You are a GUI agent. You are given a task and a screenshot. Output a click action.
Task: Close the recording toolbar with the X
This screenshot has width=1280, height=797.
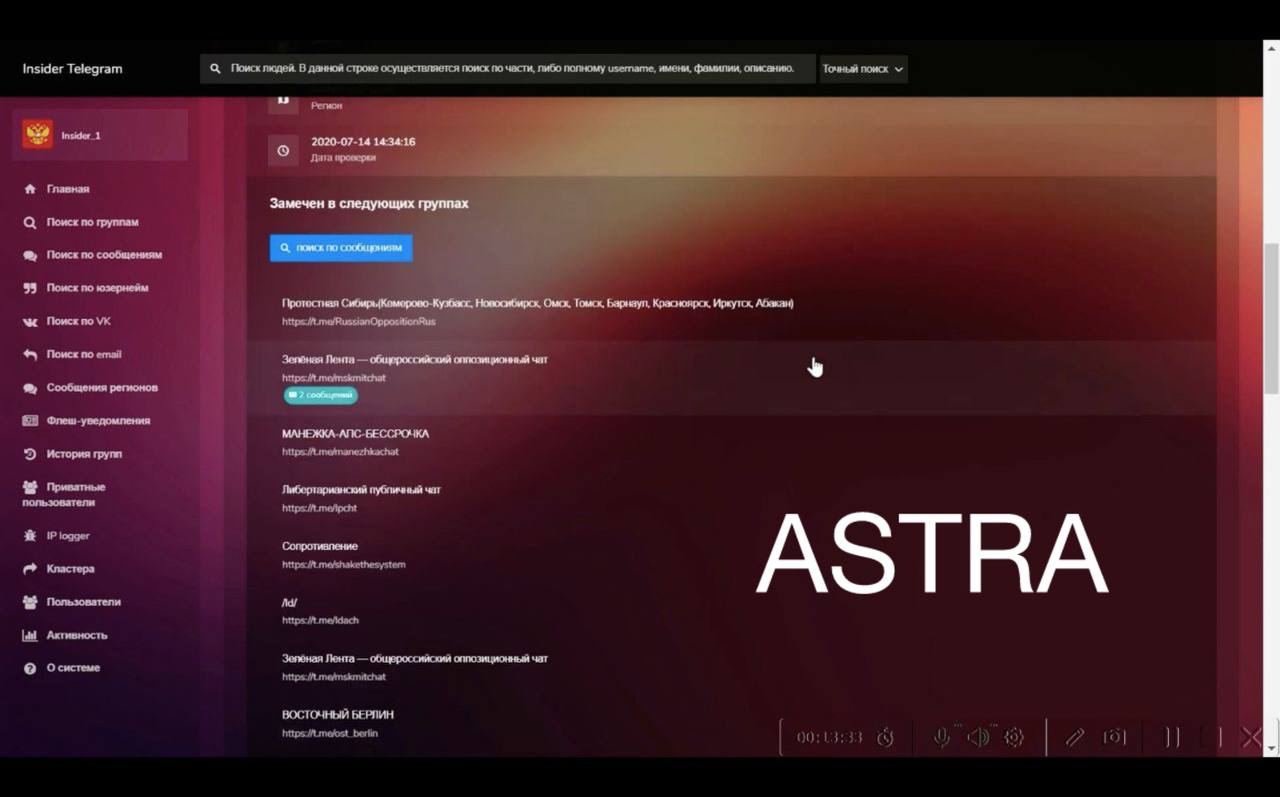tap(1251, 737)
